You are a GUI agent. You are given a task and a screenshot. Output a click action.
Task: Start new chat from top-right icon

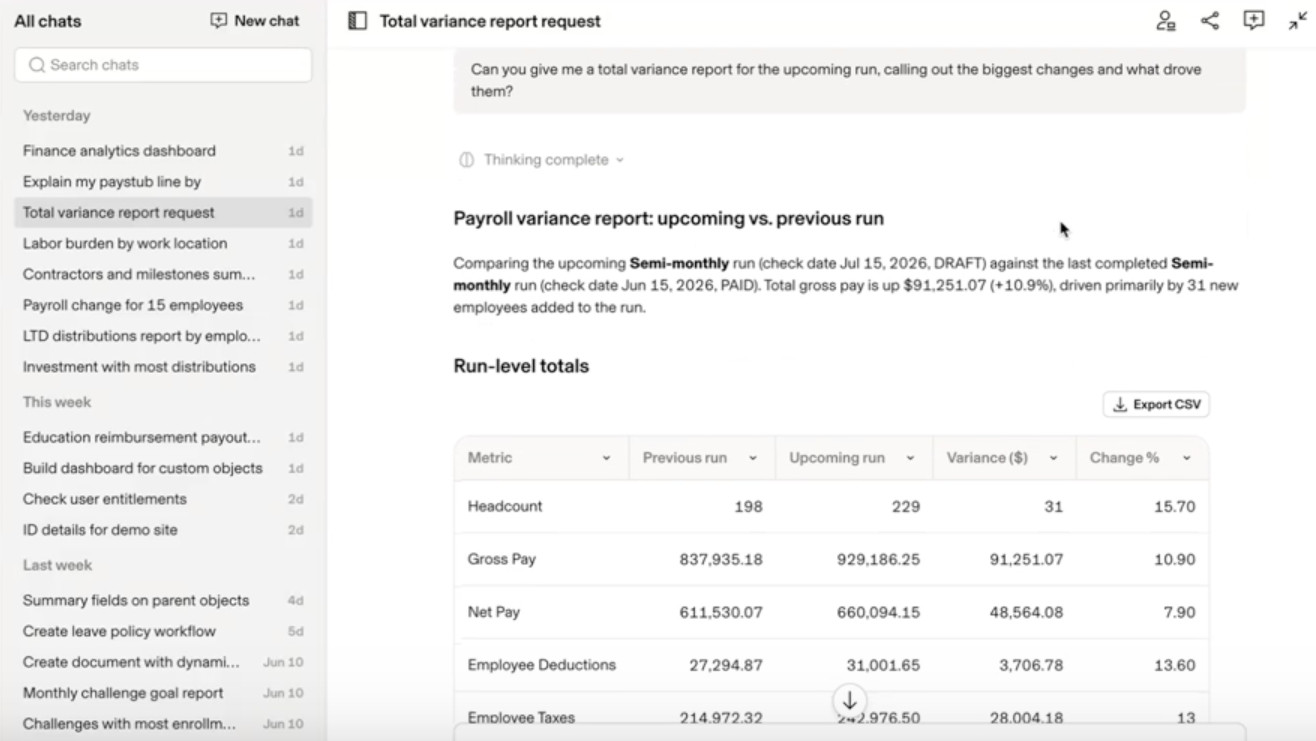[1254, 21]
